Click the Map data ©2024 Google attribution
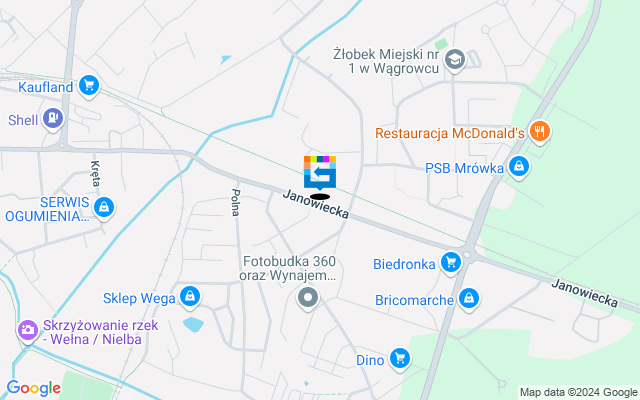This screenshot has width=640, height=400. (579, 393)
